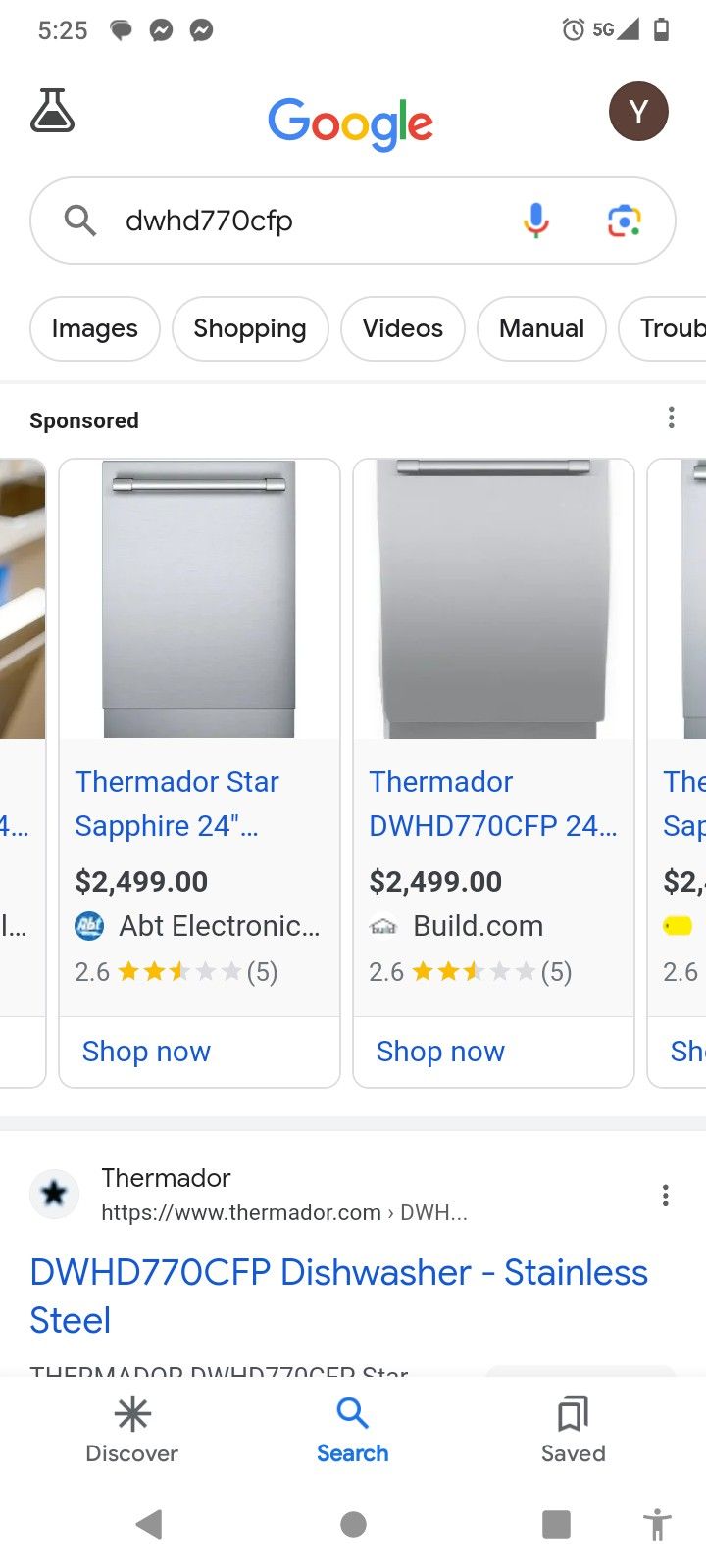Tap the accessibility shortcut icon
Image resolution: width=706 pixels, height=1568 pixels.
pyautogui.click(x=657, y=1525)
